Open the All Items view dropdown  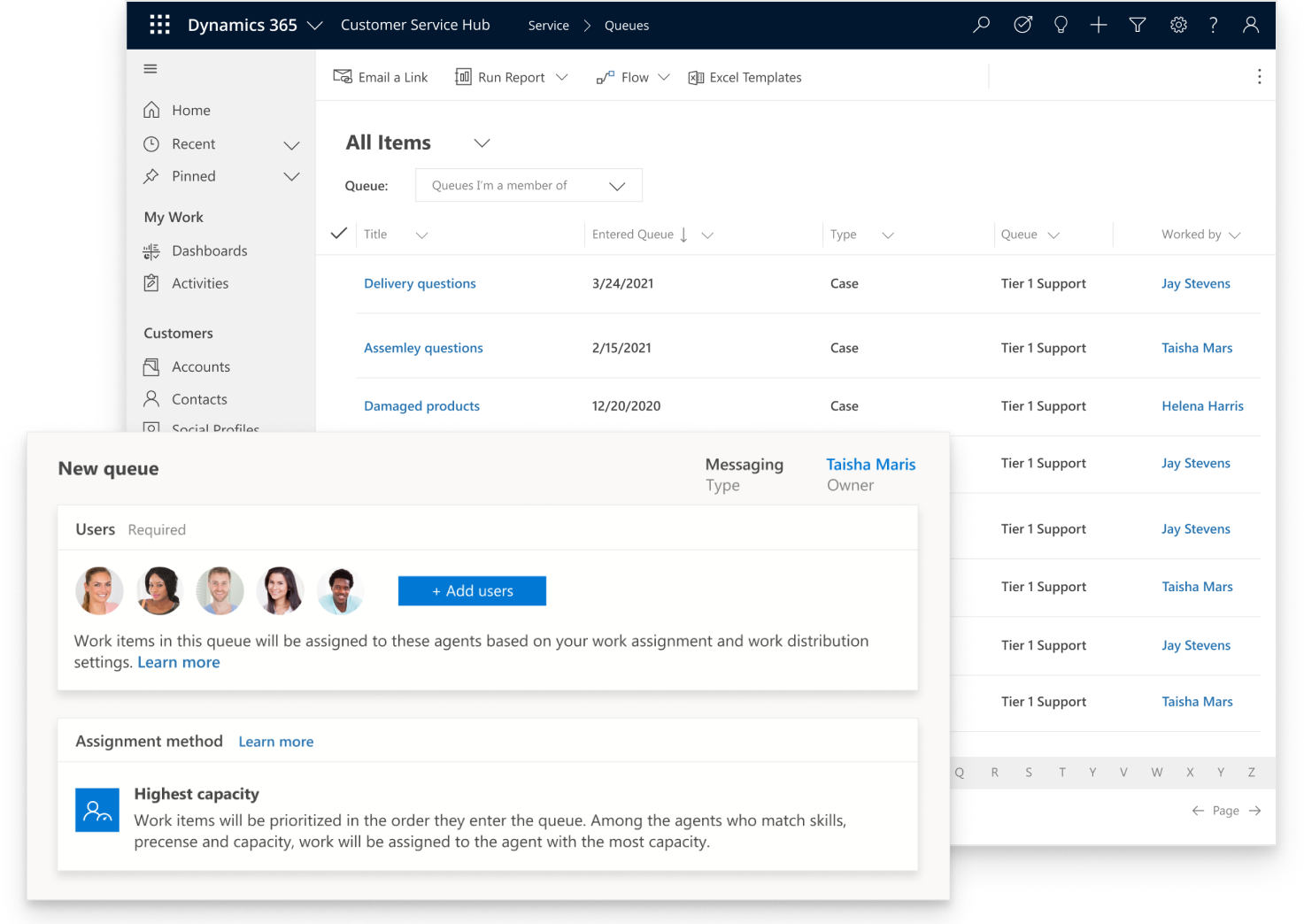click(482, 143)
